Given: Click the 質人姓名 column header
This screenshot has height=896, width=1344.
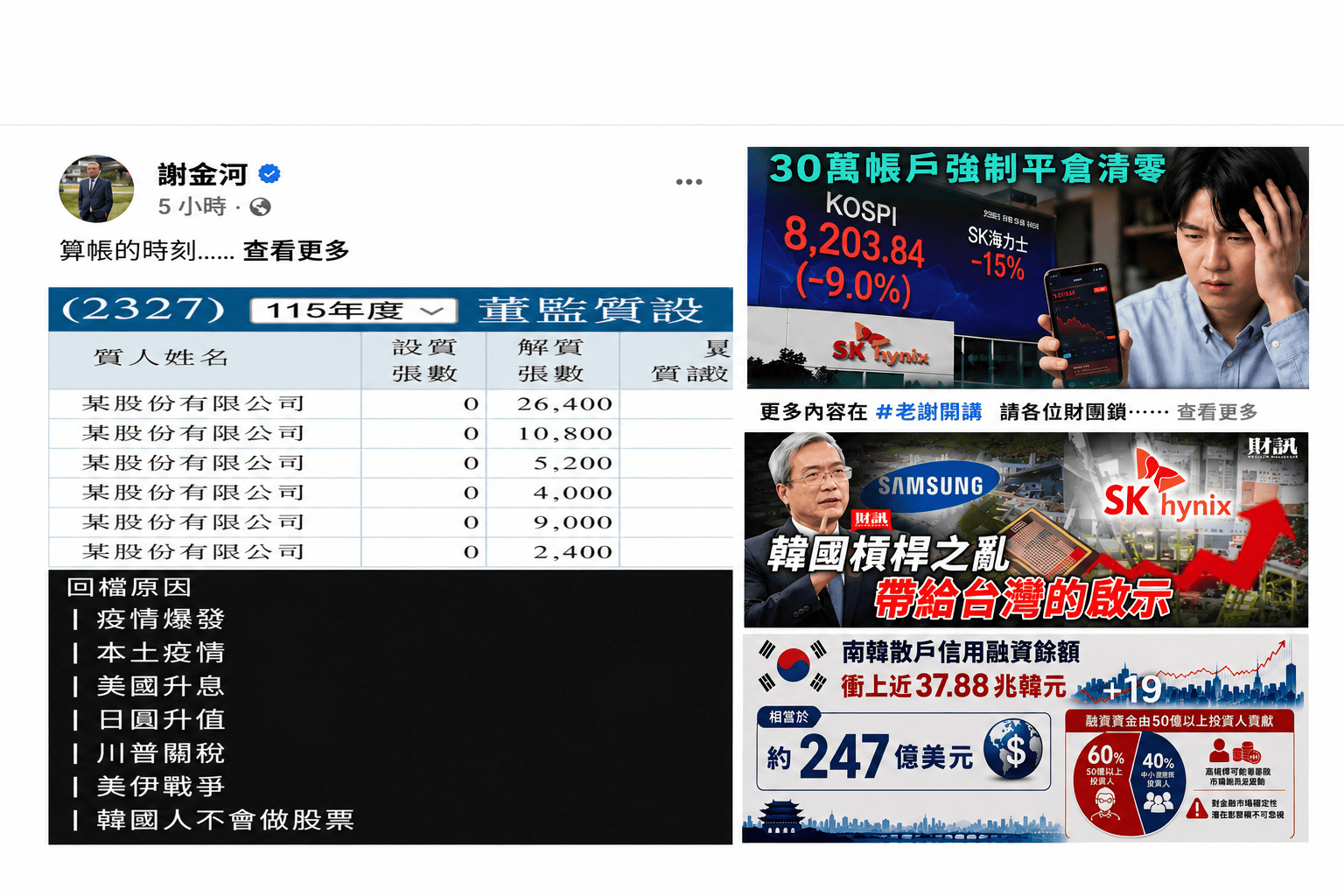Looking at the screenshot, I should click(161, 357).
